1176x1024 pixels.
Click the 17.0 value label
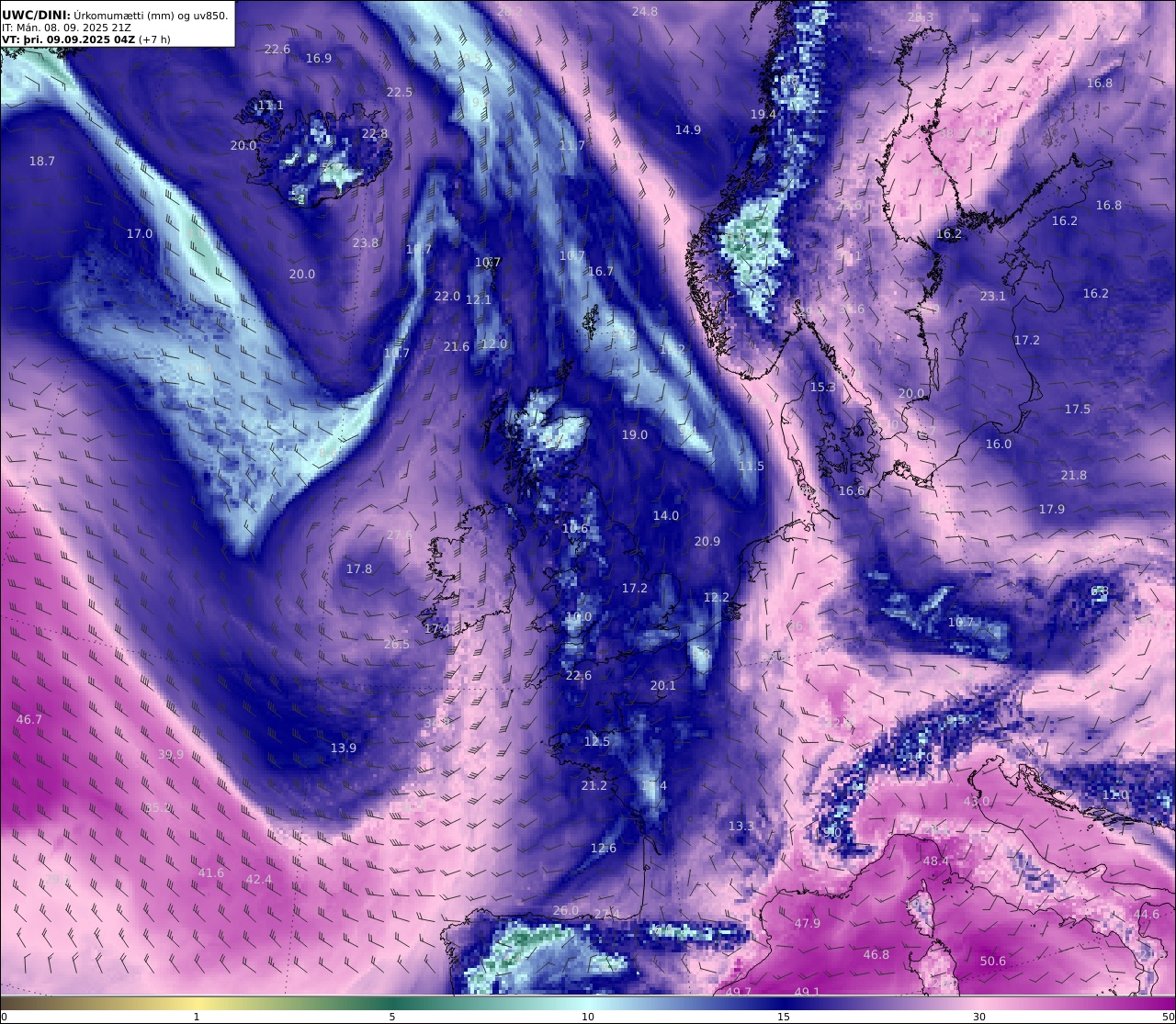(140, 233)
